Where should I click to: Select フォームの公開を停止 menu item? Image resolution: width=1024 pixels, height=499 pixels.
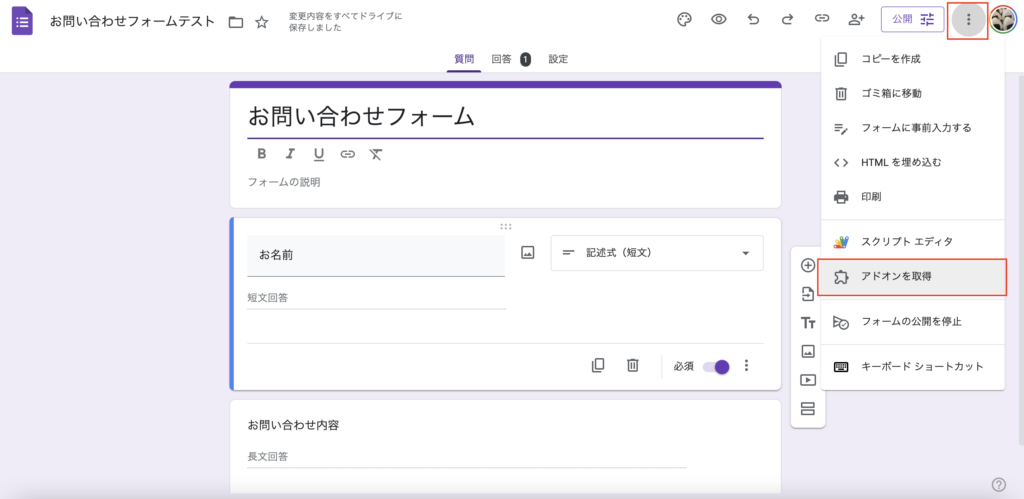point(912,321)
